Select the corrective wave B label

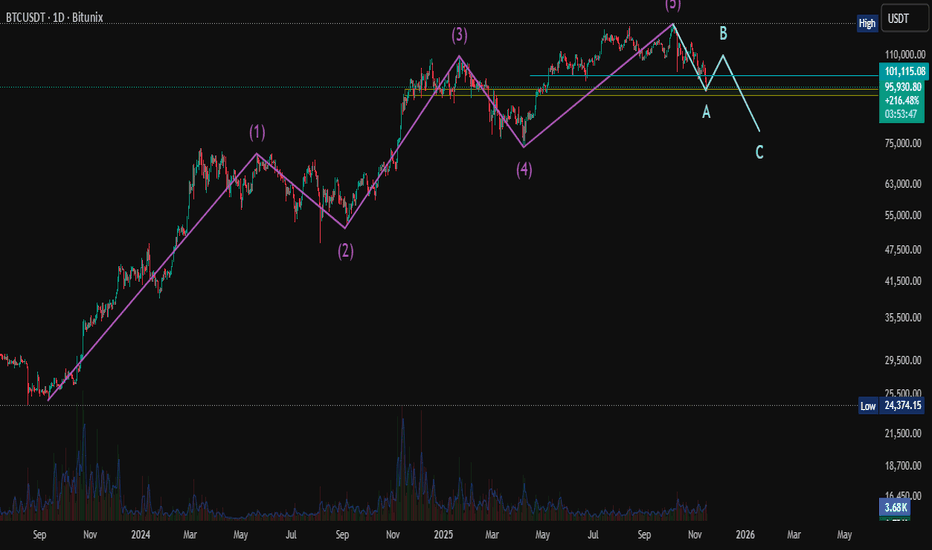click(723, 33)
